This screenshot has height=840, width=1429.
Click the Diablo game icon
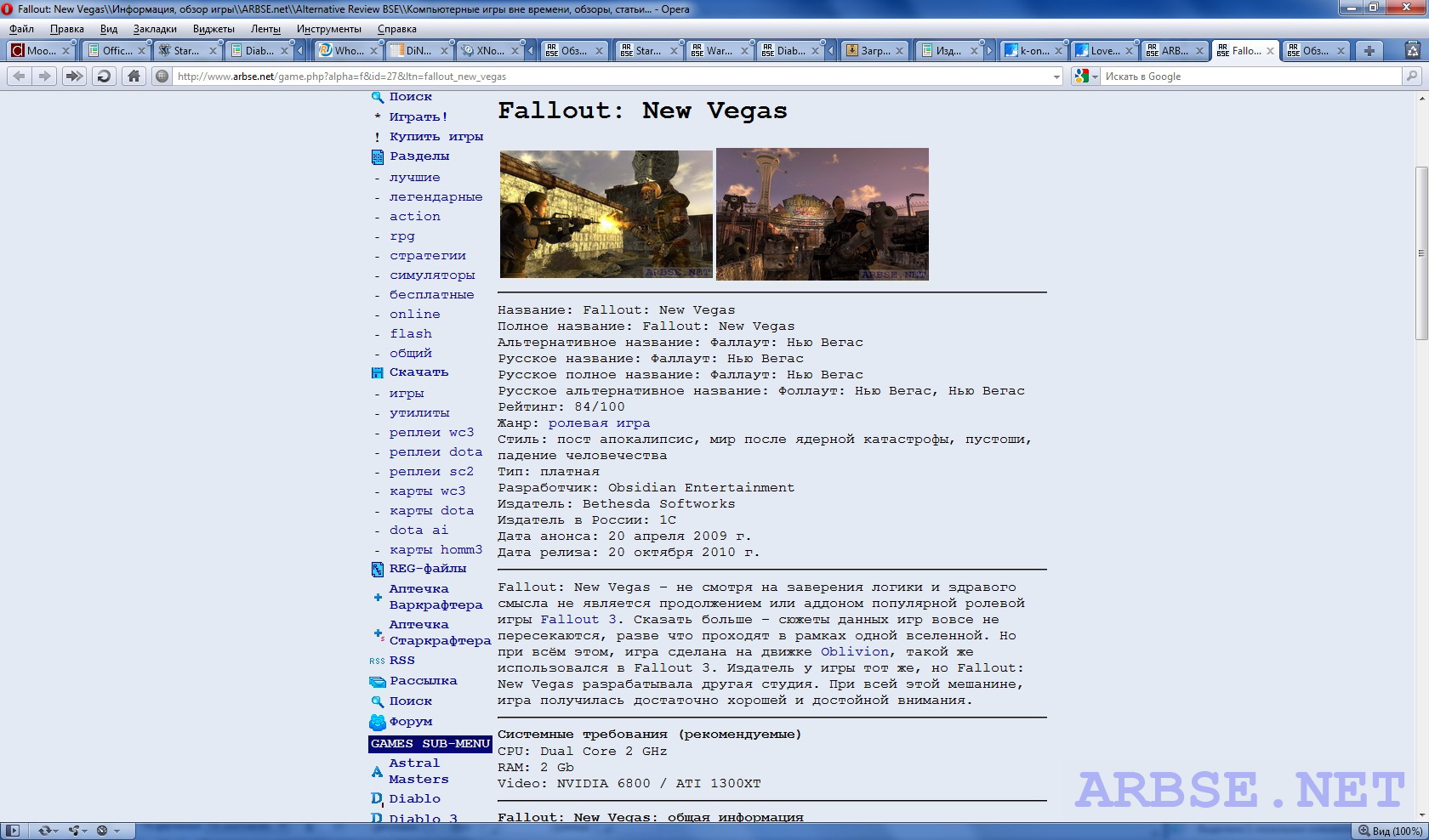[377, 799]
